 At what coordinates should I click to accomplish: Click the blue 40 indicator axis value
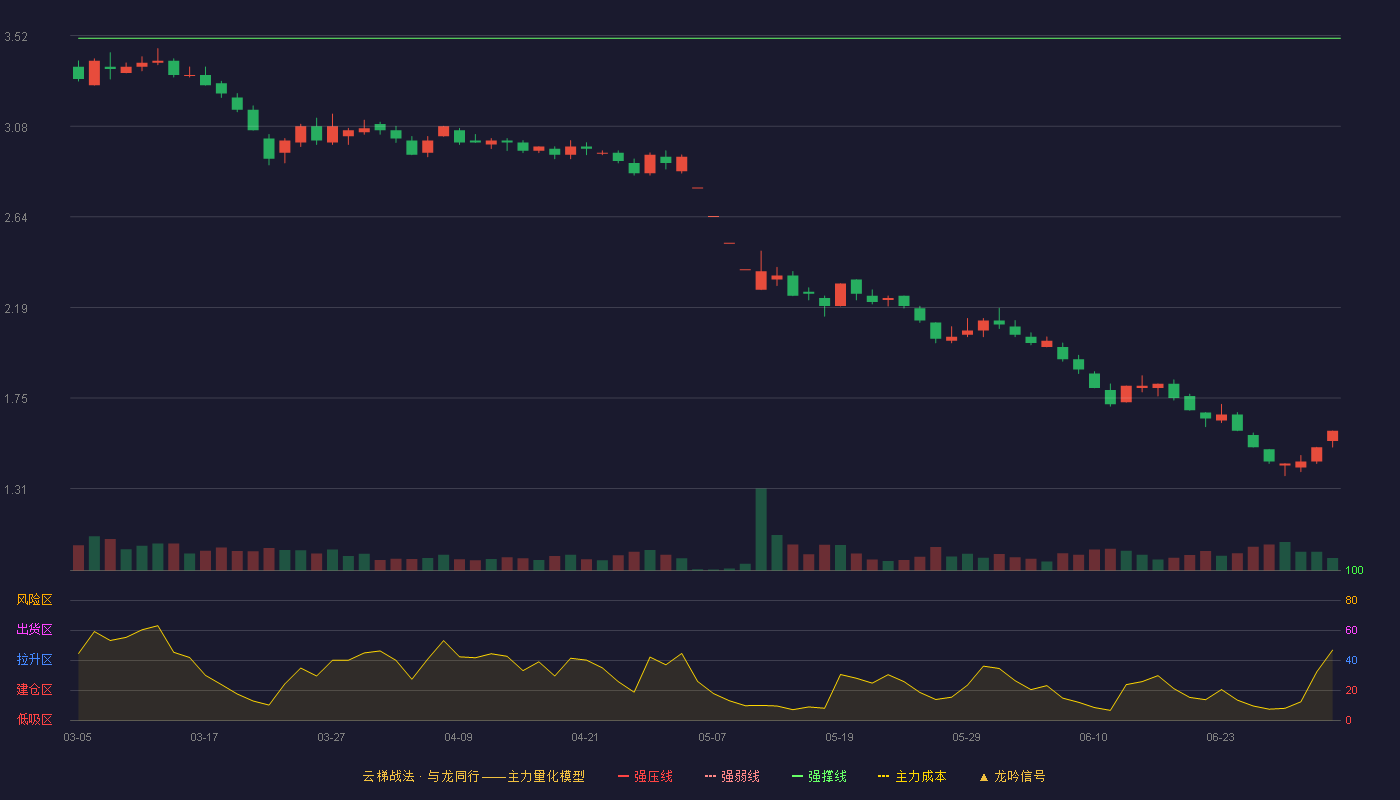1351,660
